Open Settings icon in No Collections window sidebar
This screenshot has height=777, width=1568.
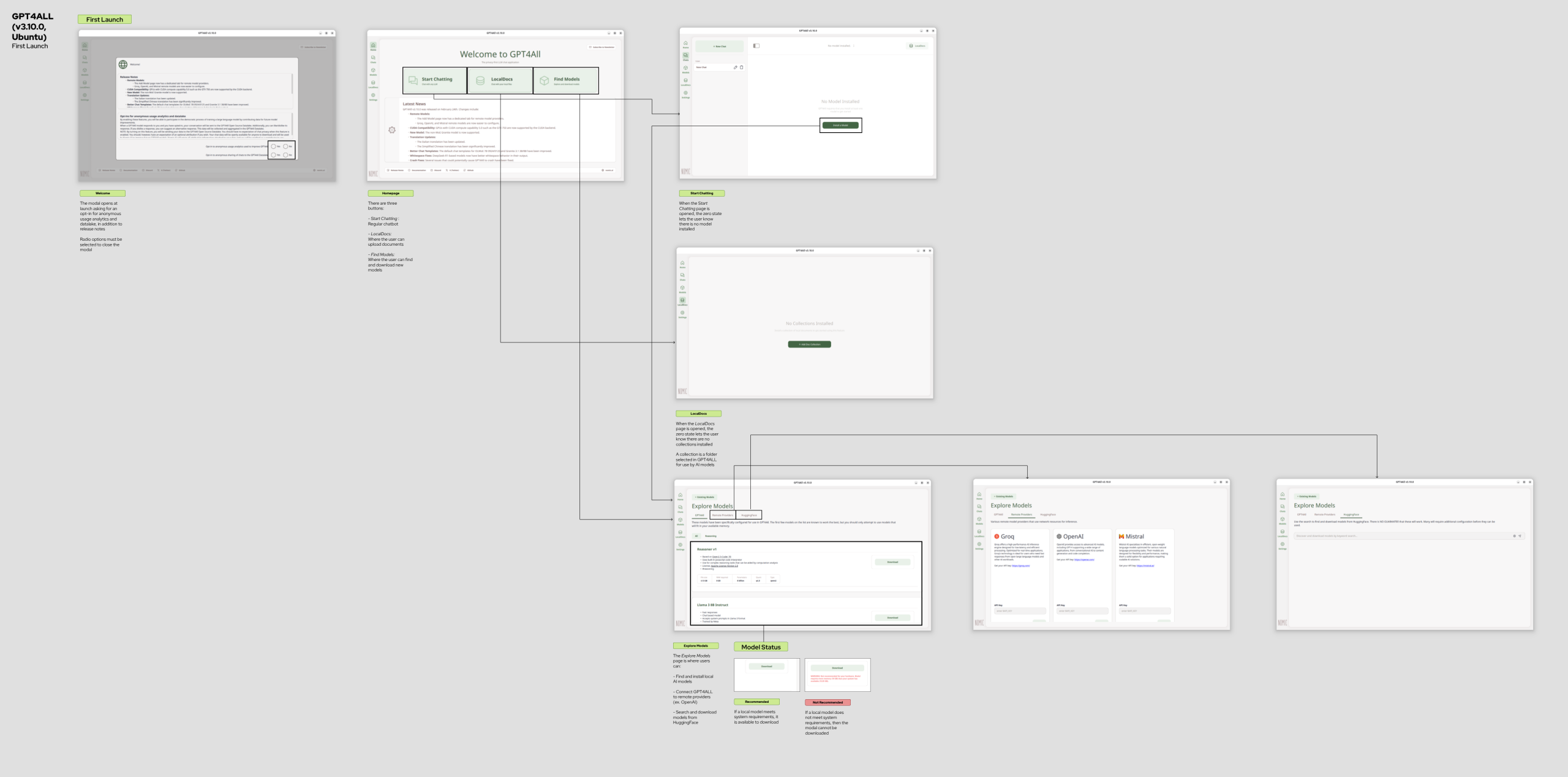click(x=682, y=314)
